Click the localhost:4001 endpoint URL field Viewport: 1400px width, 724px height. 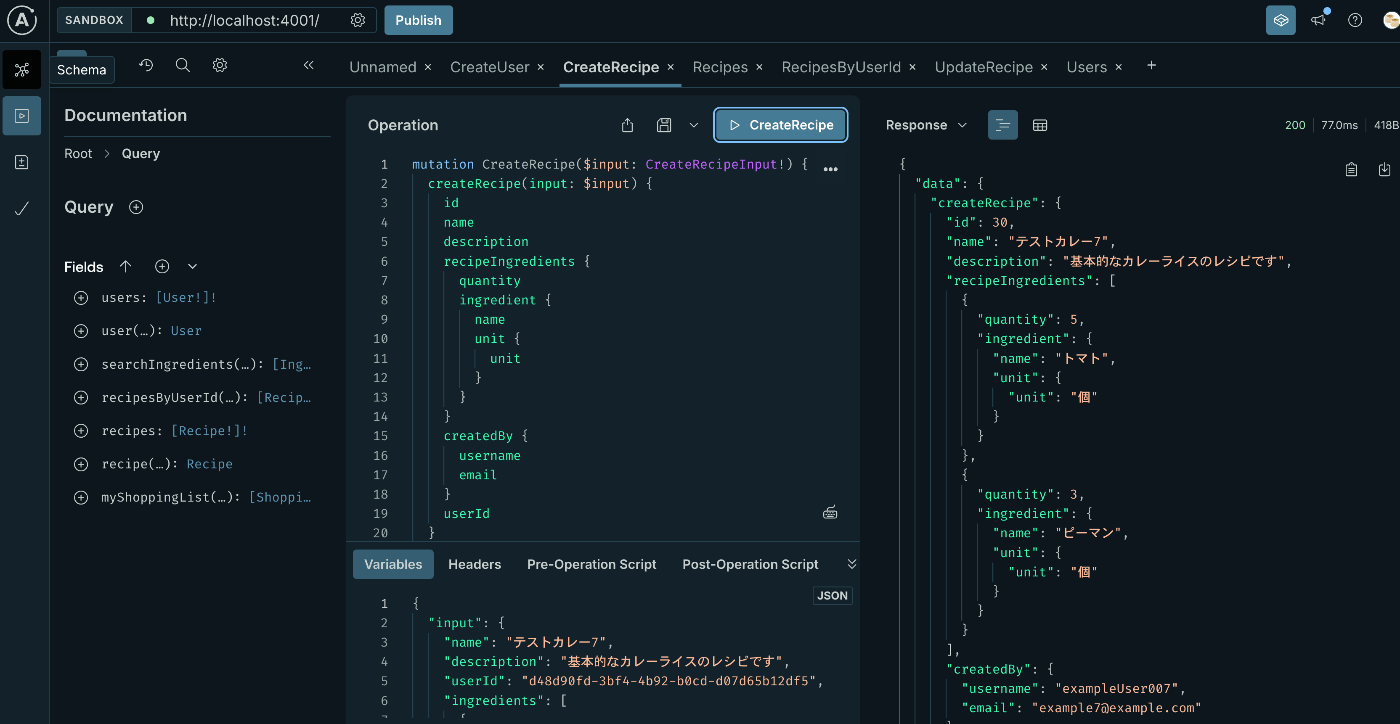coord(244,20)
